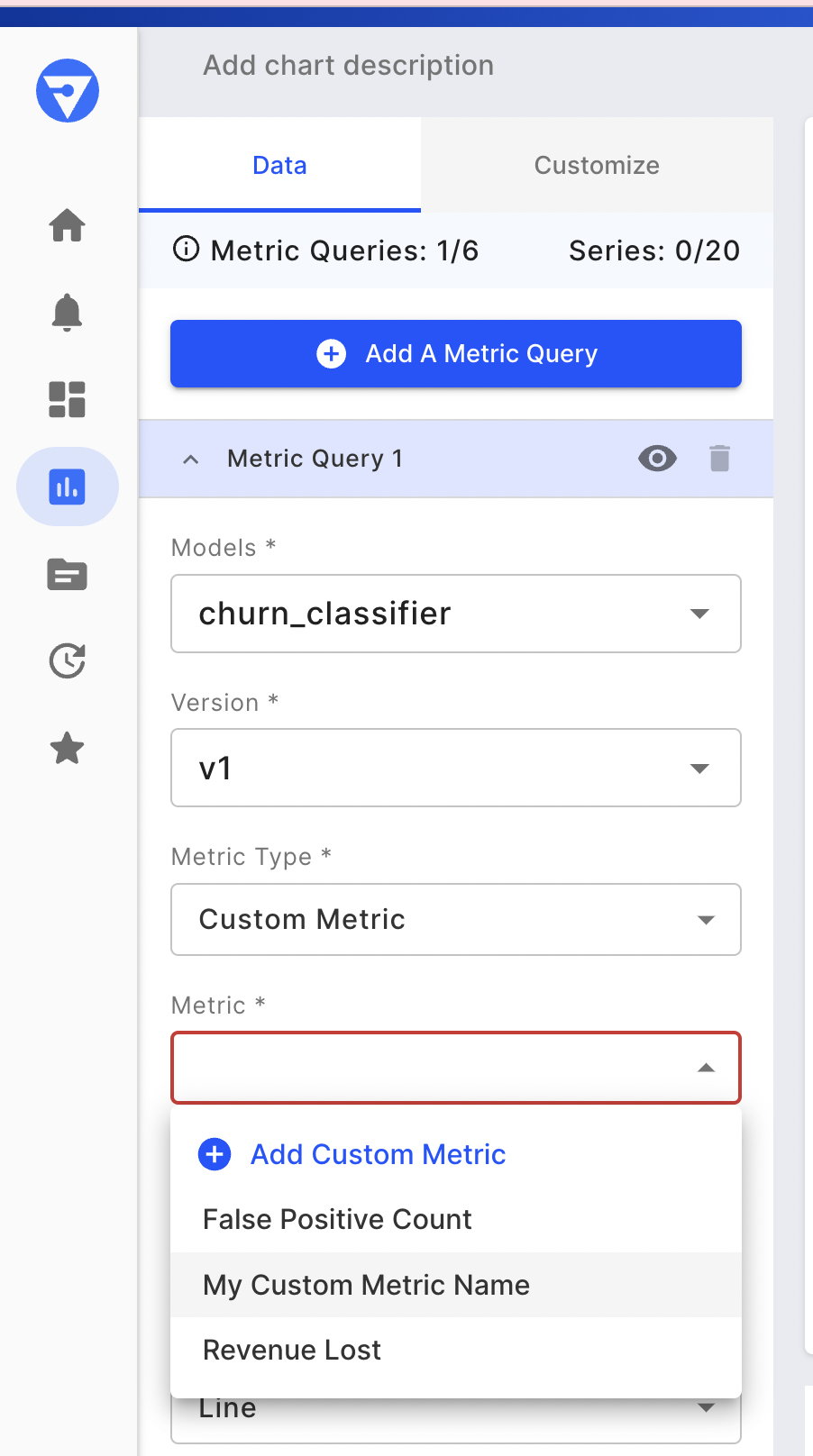The height and width of the screenshot is (1456, 813).
Task: Delete Metric Query 1 with the trash icon
Action: click(x=719, y=459)
